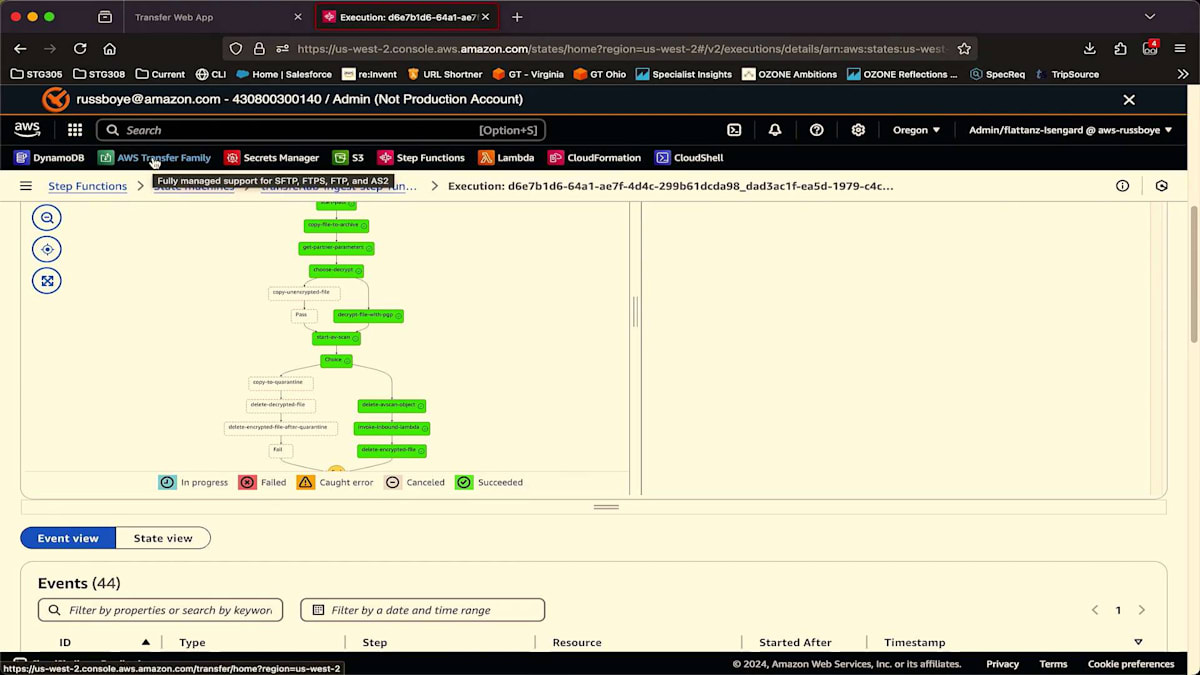Open the AWS services grid menu
The image size is (1200, 675).
(x=75, y=130)
